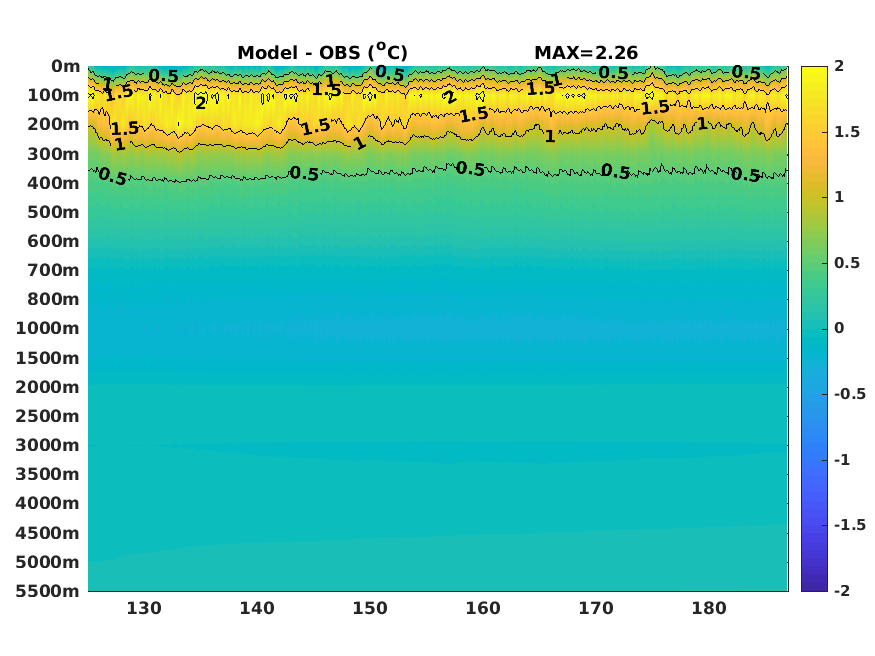Select the 'MAX=2.26' annotation text
875x656 pixels.
click(586, 53)
